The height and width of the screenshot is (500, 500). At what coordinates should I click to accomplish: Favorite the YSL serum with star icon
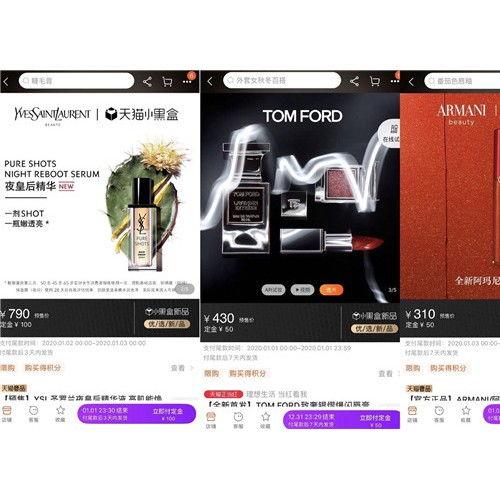coord(60,413)
